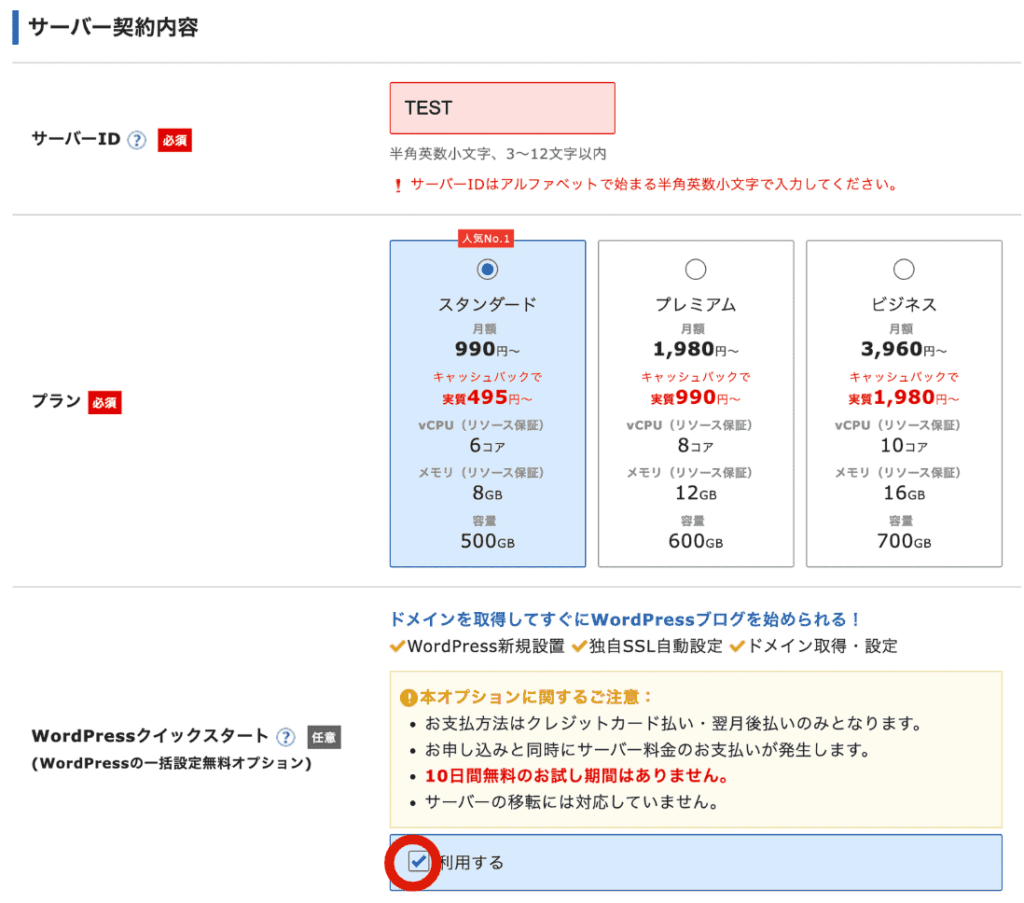1024x903 pixels.
Task: Click the 3,960円～ monthly price text
Action: pos(904,349)
